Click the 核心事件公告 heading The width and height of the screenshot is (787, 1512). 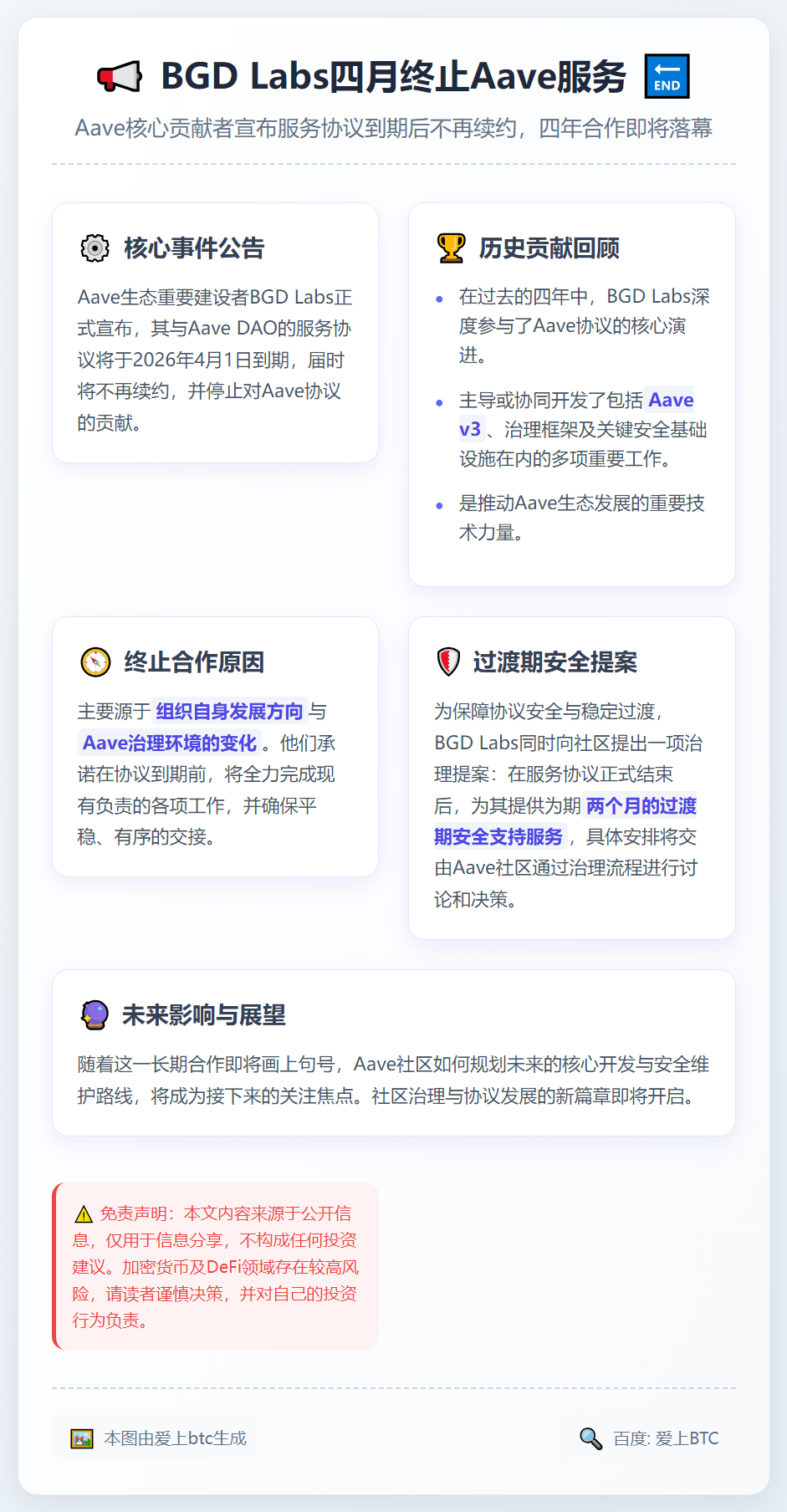[194, 248]
